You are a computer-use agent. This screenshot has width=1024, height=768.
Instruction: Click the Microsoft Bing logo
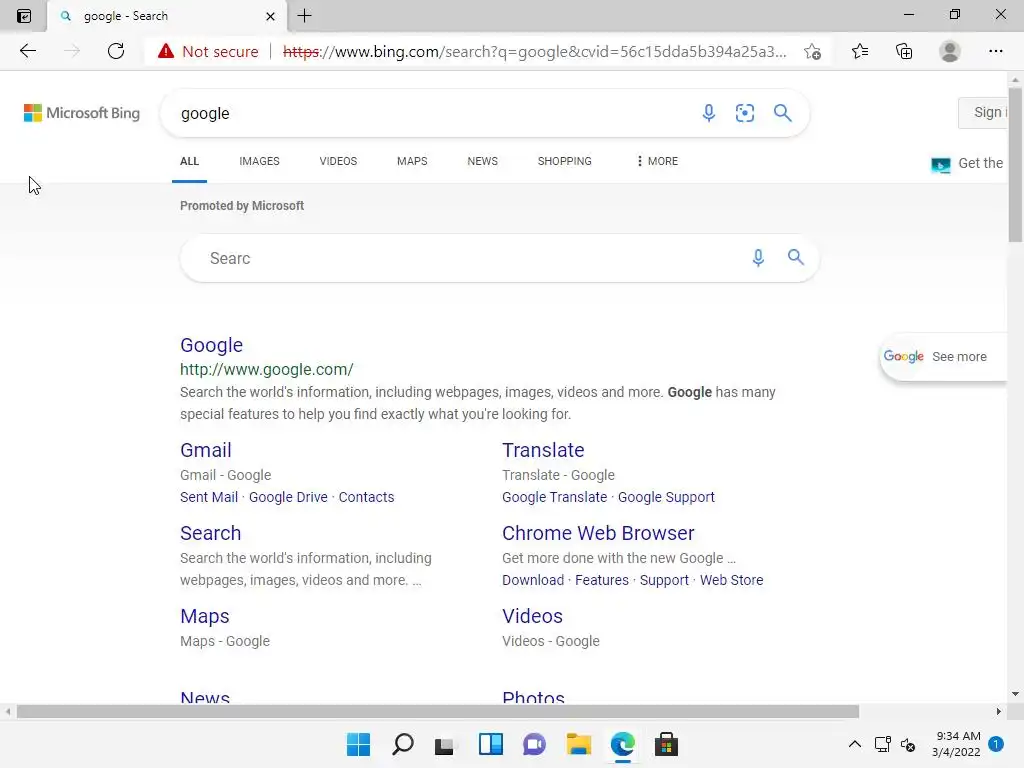click(82, 113)
